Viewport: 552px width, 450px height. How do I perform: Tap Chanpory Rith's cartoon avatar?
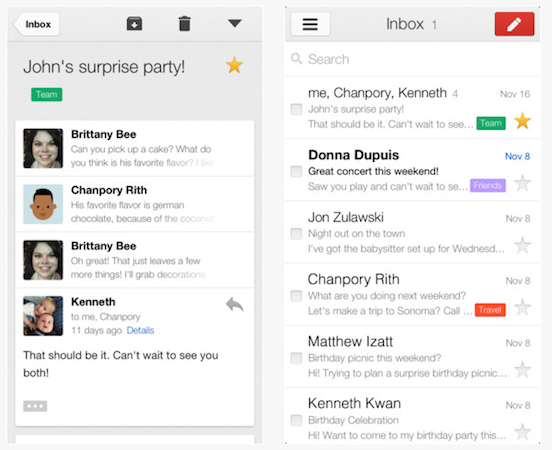point(43,204)
